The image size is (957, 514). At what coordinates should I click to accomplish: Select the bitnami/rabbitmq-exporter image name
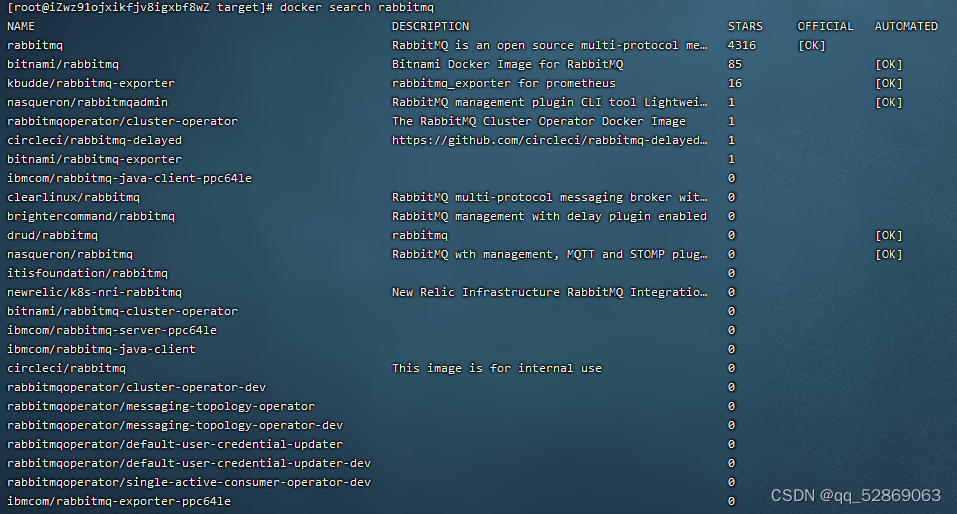pos(95,159)
